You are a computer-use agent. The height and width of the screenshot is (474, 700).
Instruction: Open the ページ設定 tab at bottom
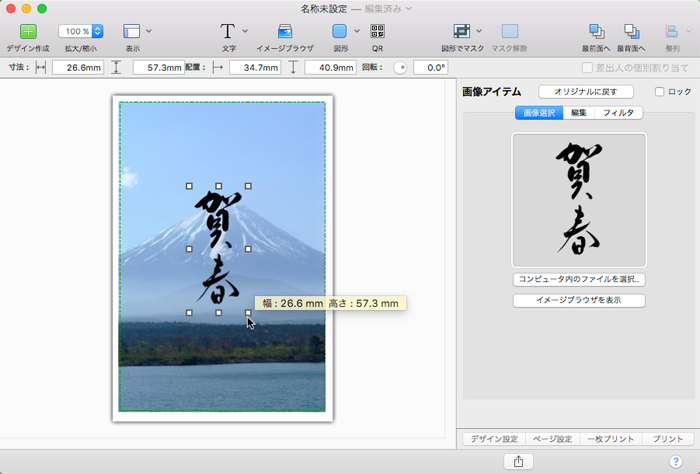(550, 439)
